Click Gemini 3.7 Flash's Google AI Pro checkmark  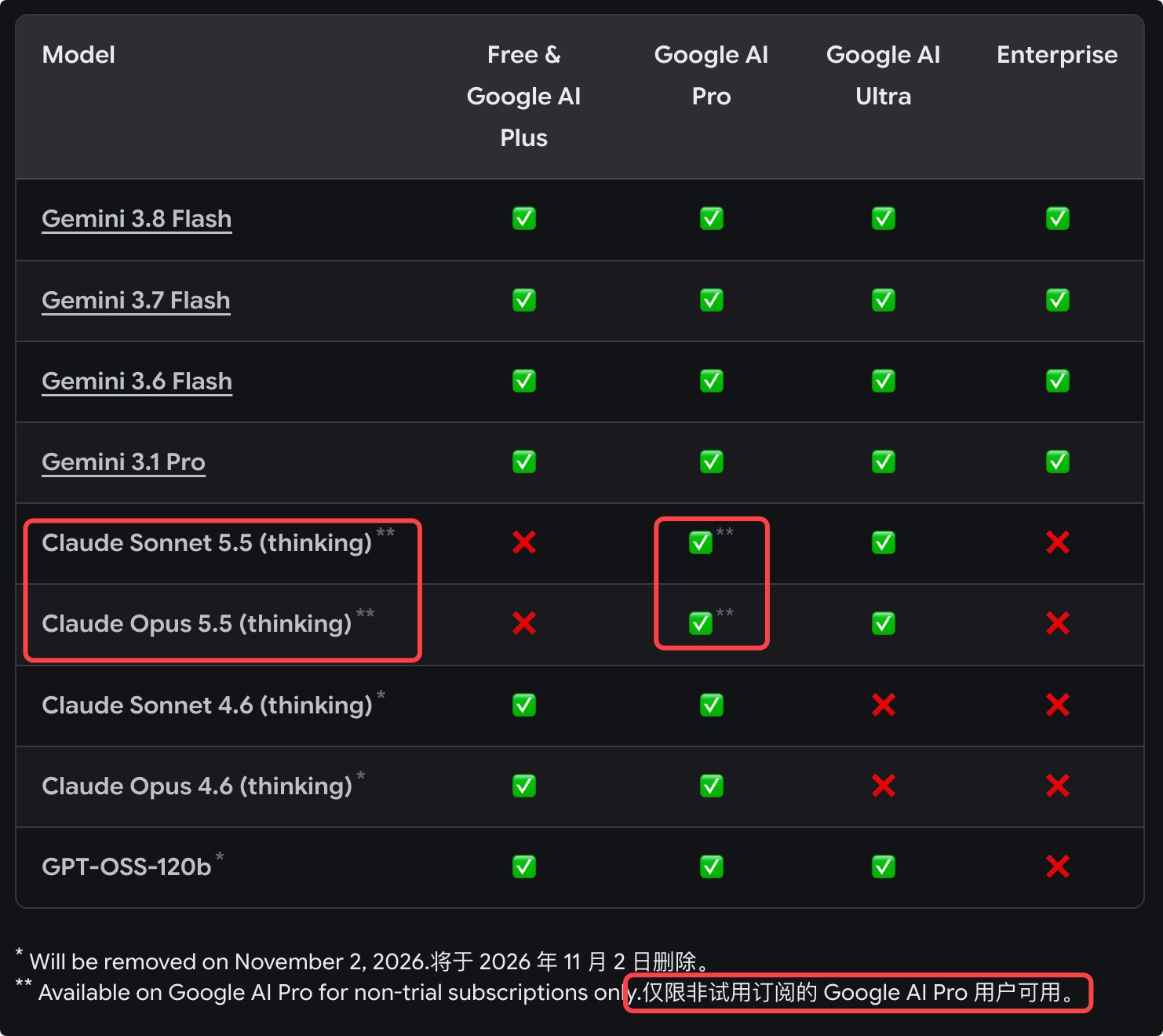[x=712, y=300]
